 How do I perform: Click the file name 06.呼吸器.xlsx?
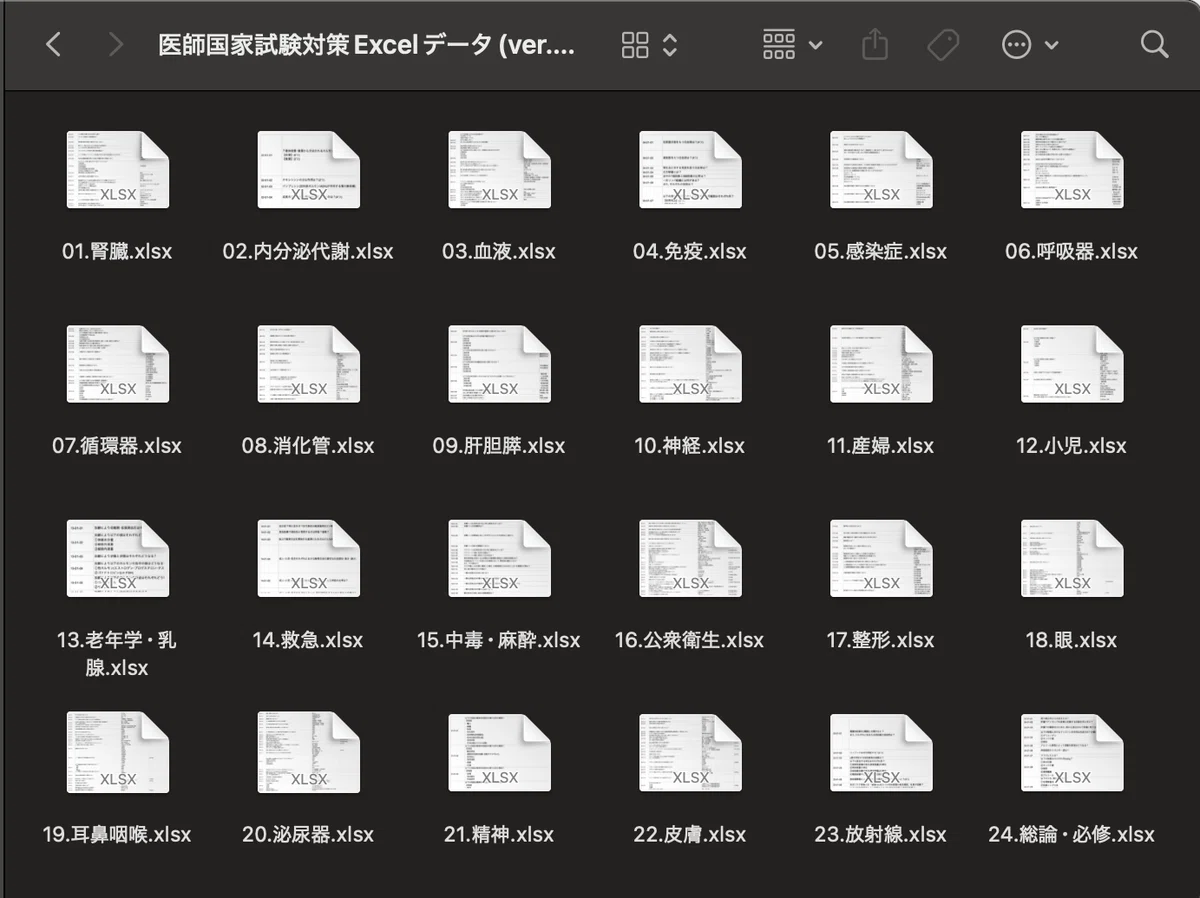1072,252
